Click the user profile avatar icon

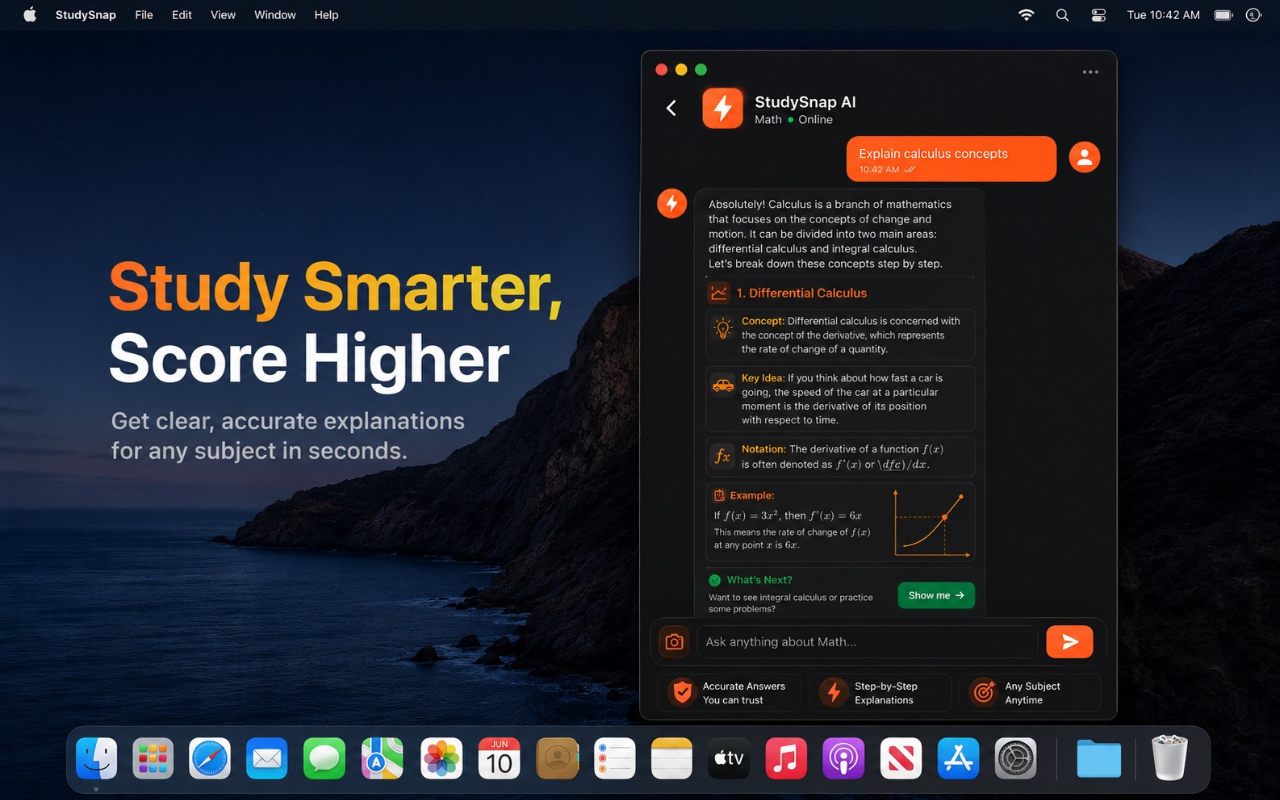[1084, 157]
